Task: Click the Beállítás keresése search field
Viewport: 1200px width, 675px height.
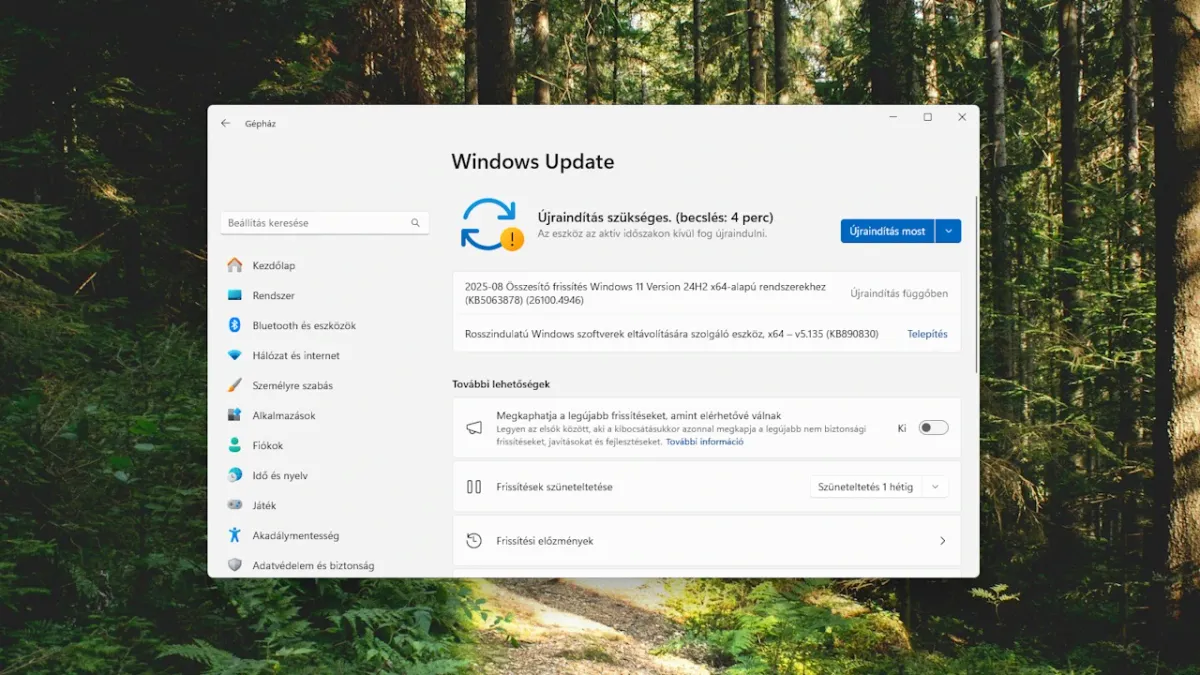Action: tap(315, 223)
